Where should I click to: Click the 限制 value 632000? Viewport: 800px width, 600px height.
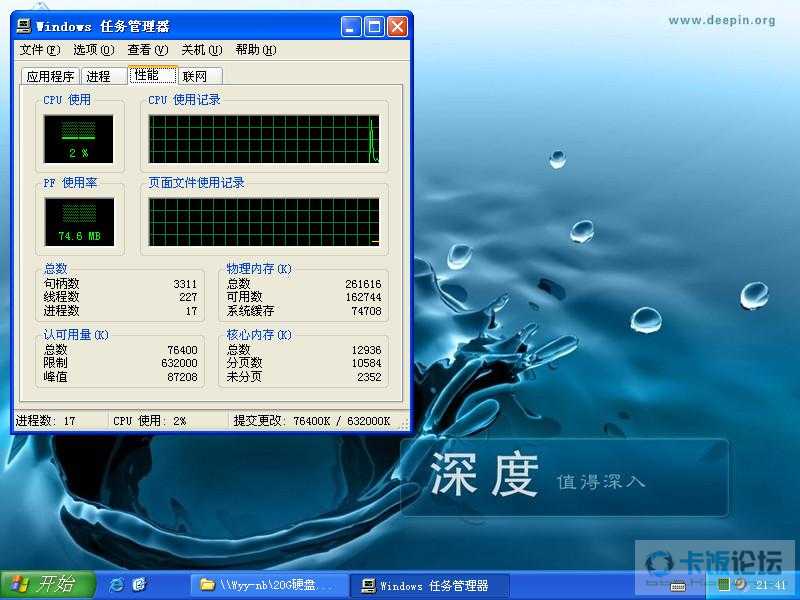point(179,363)
